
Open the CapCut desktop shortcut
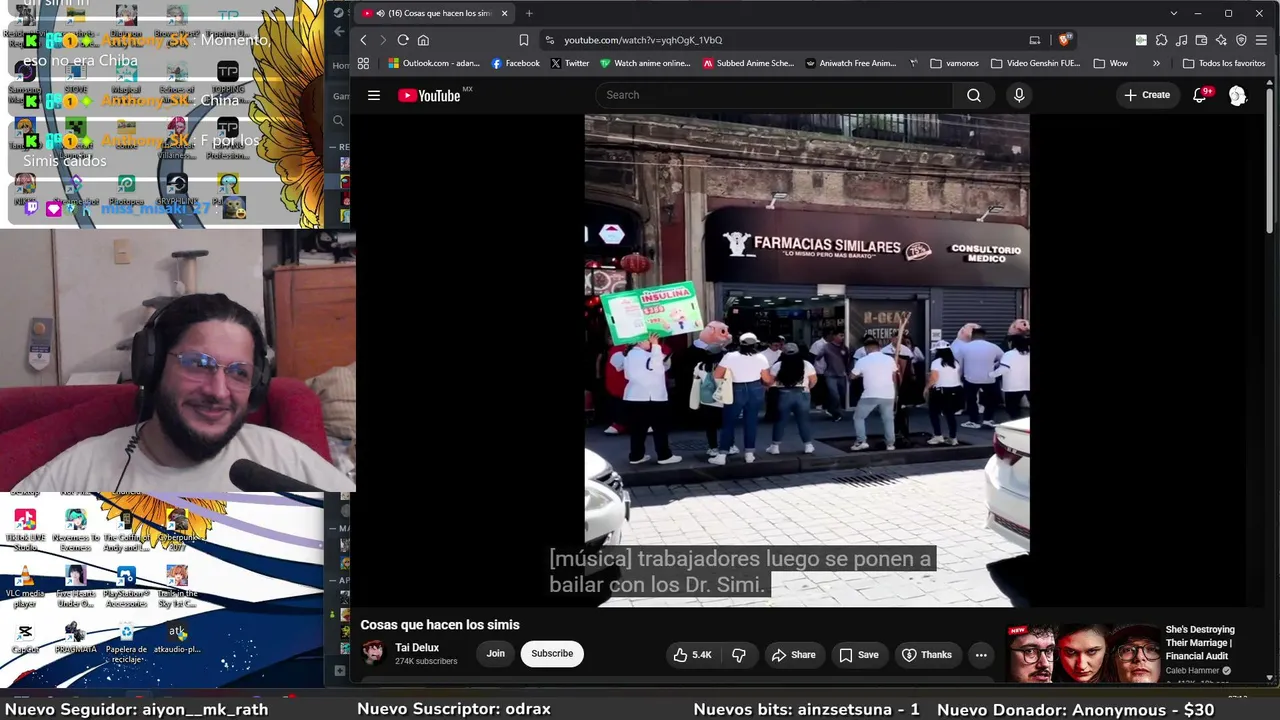(x=25, y=638)
